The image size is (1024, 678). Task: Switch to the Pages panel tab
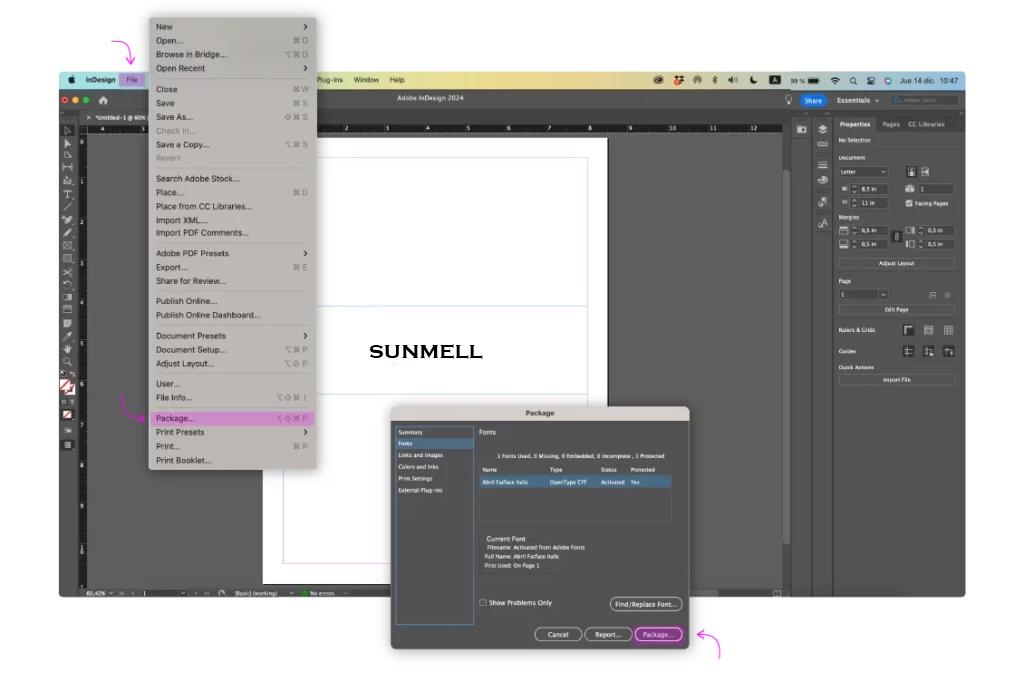(890, 124)
